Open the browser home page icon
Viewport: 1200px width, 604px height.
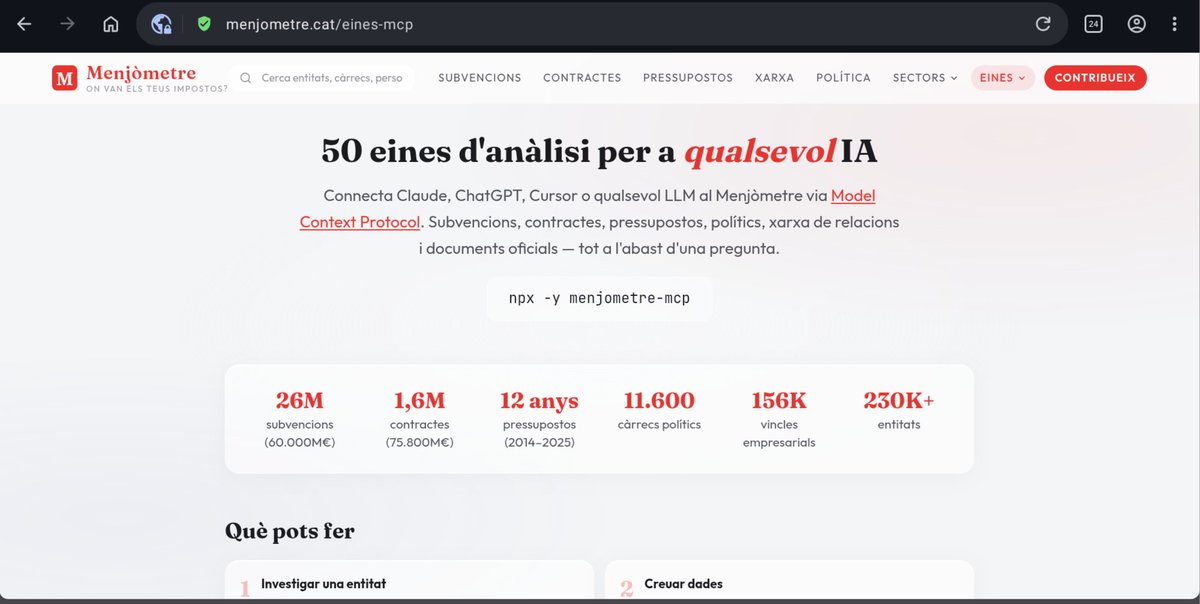tap(110, 24)
